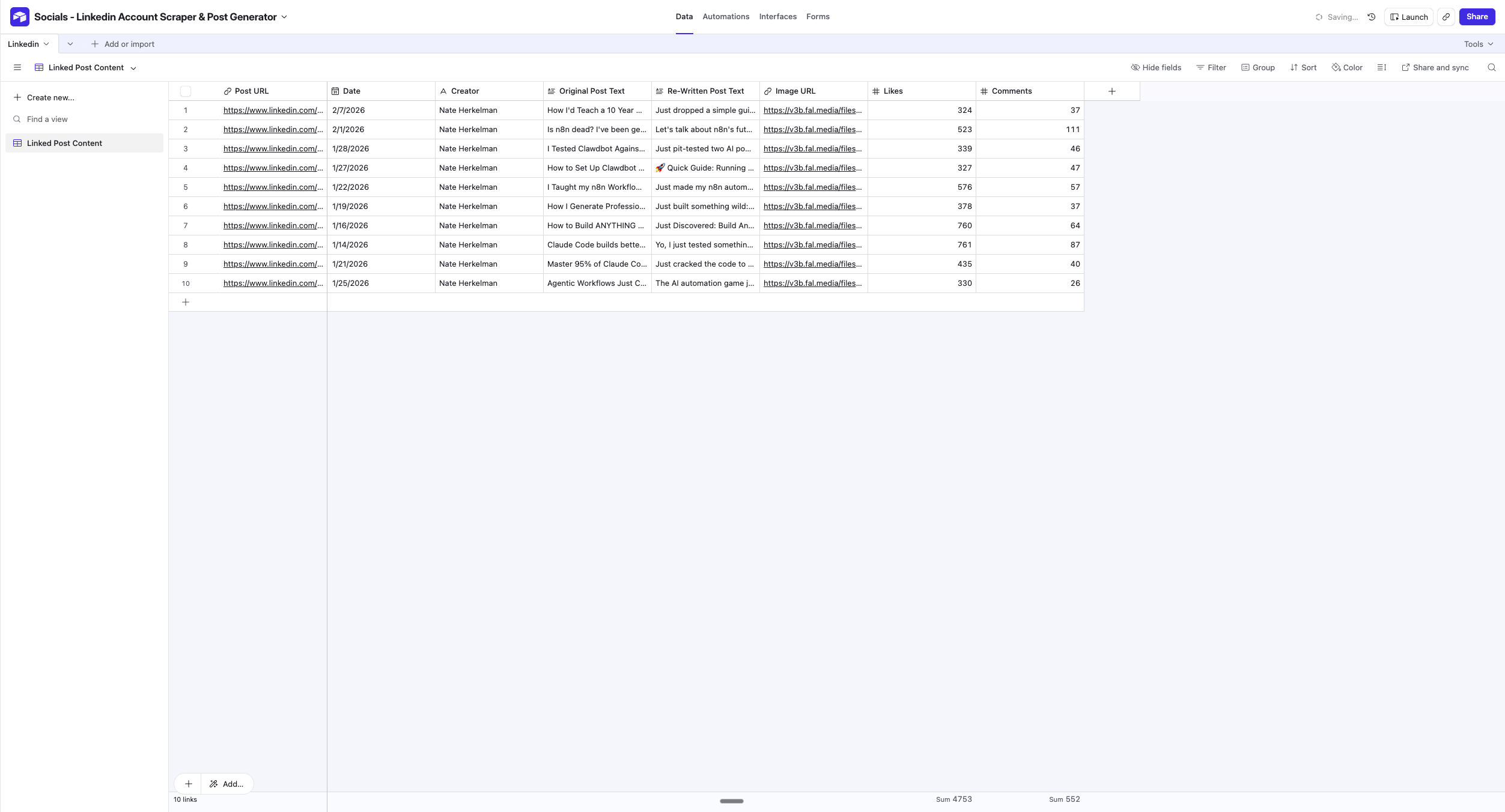
Task: Open the table list chevron beside Linkedin
Action: click(70, 44)
